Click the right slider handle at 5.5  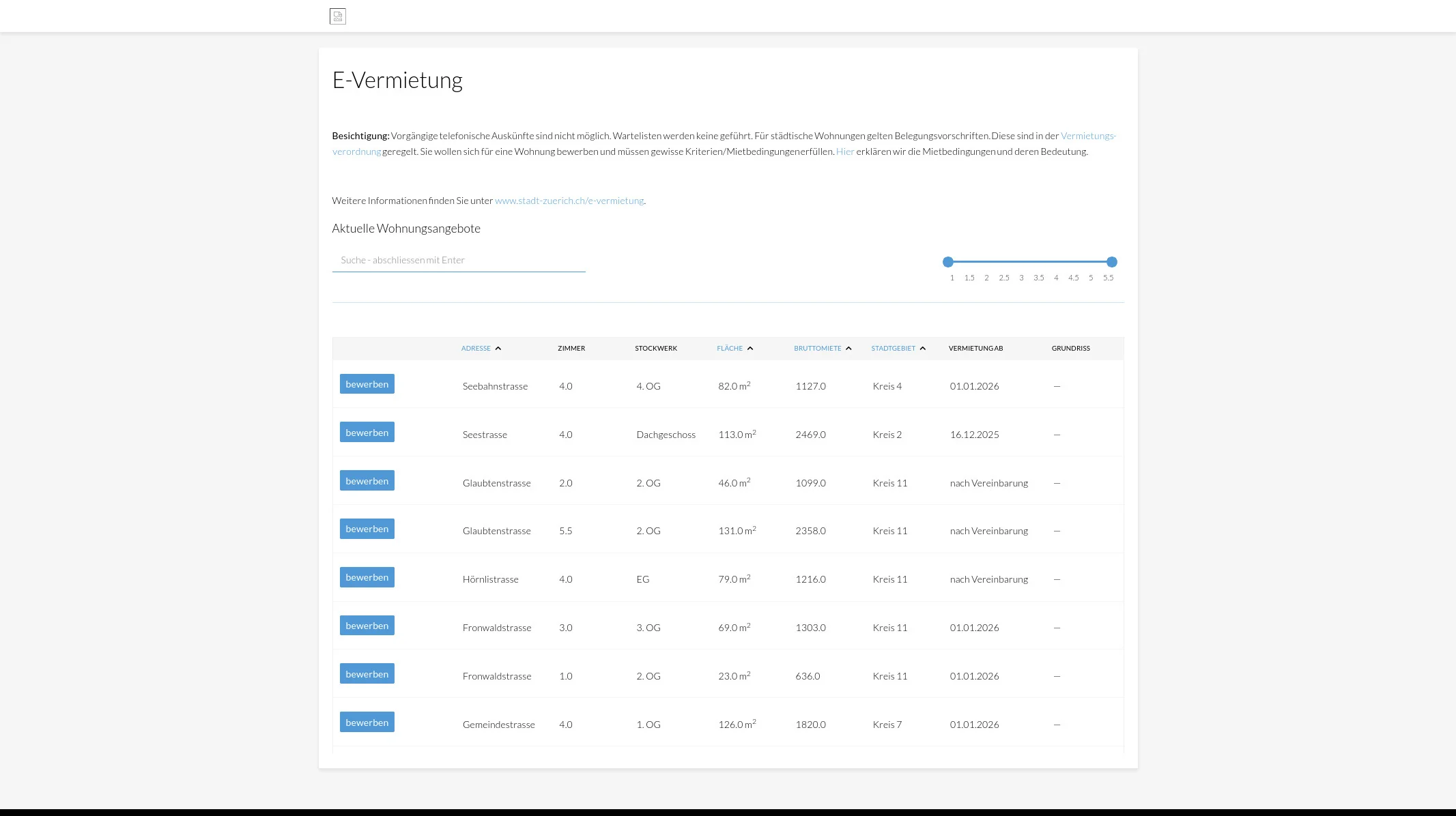(1111, 262)
